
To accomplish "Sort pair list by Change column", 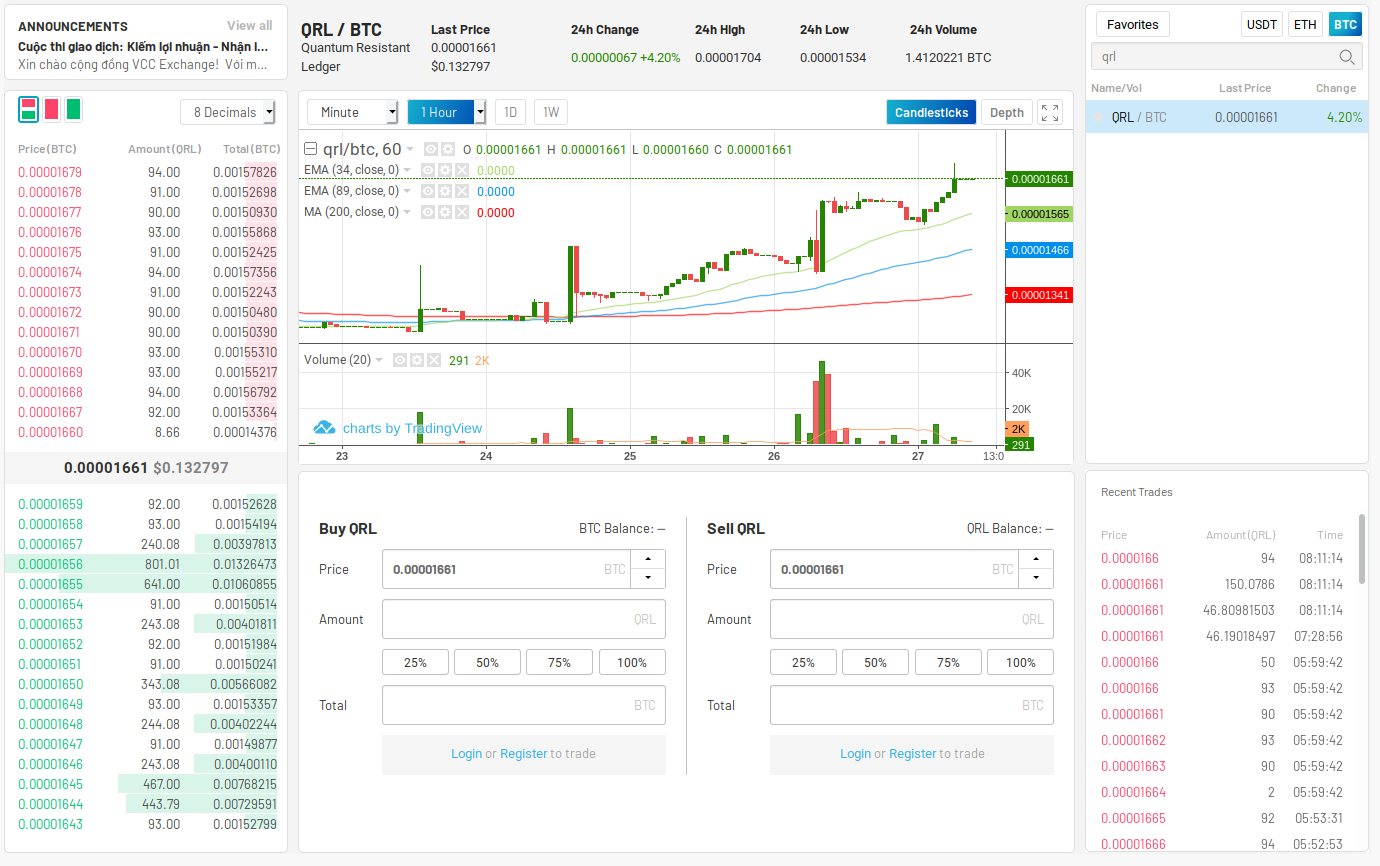I will click(1336, 88).
